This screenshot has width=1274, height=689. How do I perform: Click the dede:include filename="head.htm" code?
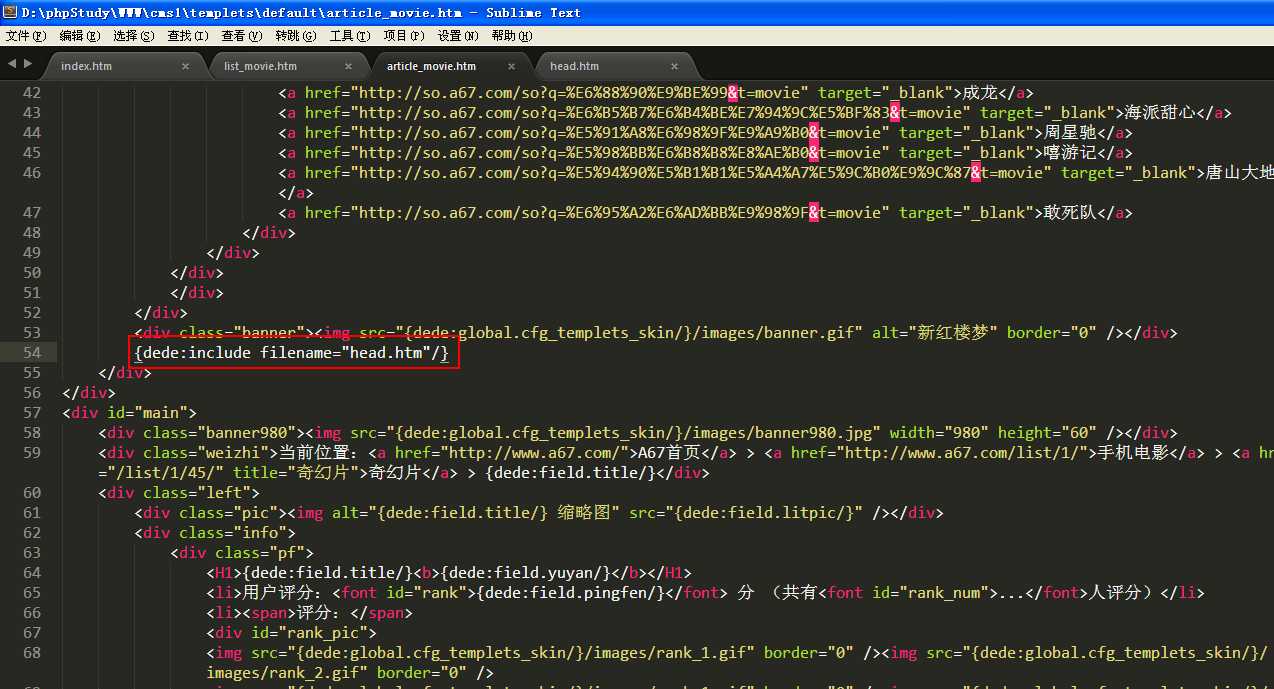coord(293,353)
